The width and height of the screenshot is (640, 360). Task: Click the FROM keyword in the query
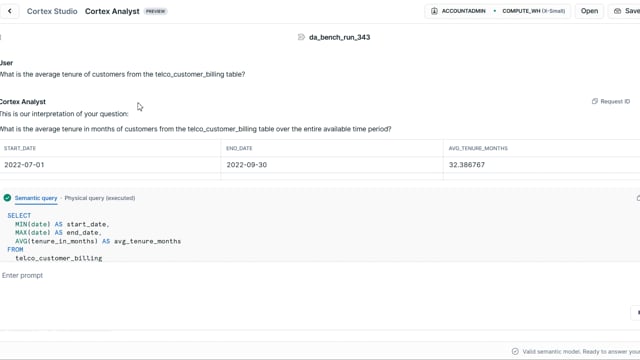[15, 249]
